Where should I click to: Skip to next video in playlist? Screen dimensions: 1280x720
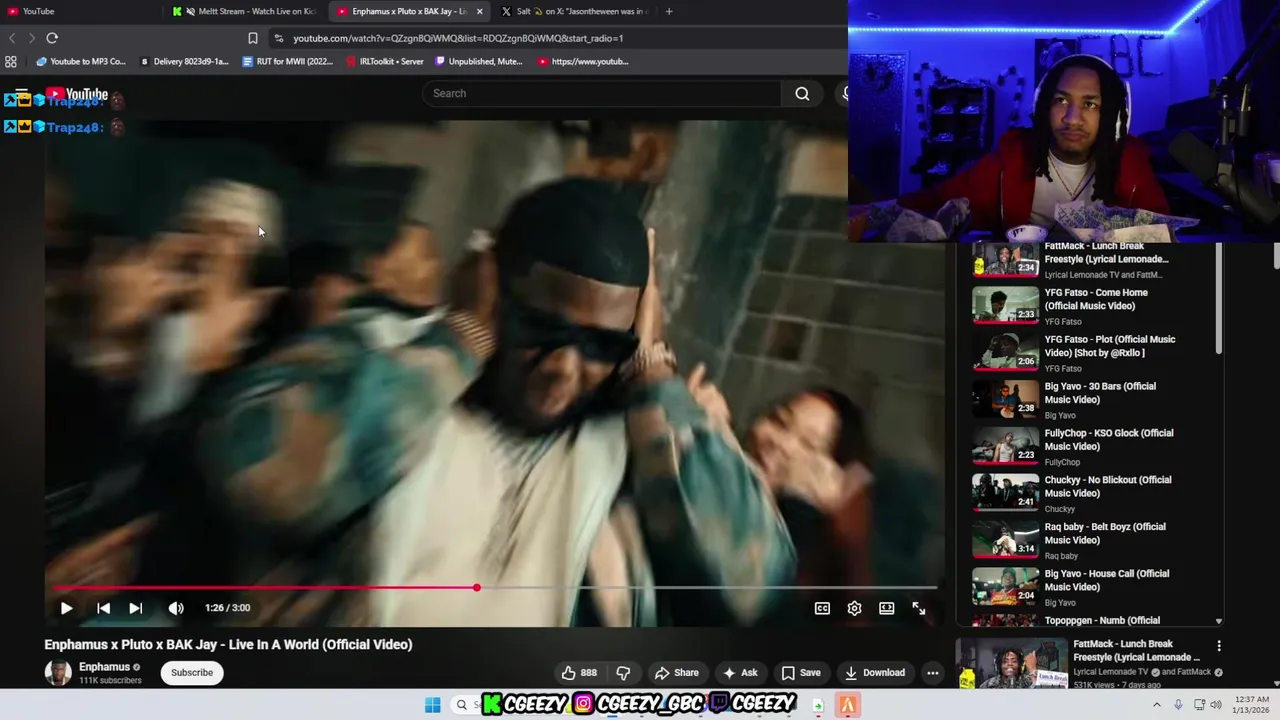click(x=136, y=608)
